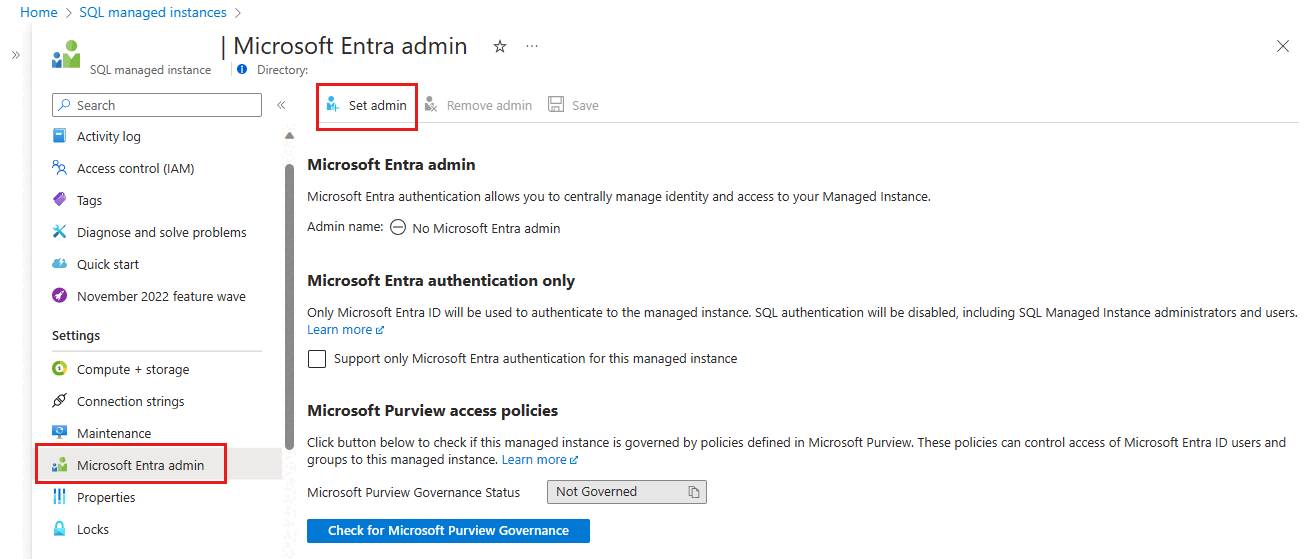Open Connection strings settings page

[130, 401]
